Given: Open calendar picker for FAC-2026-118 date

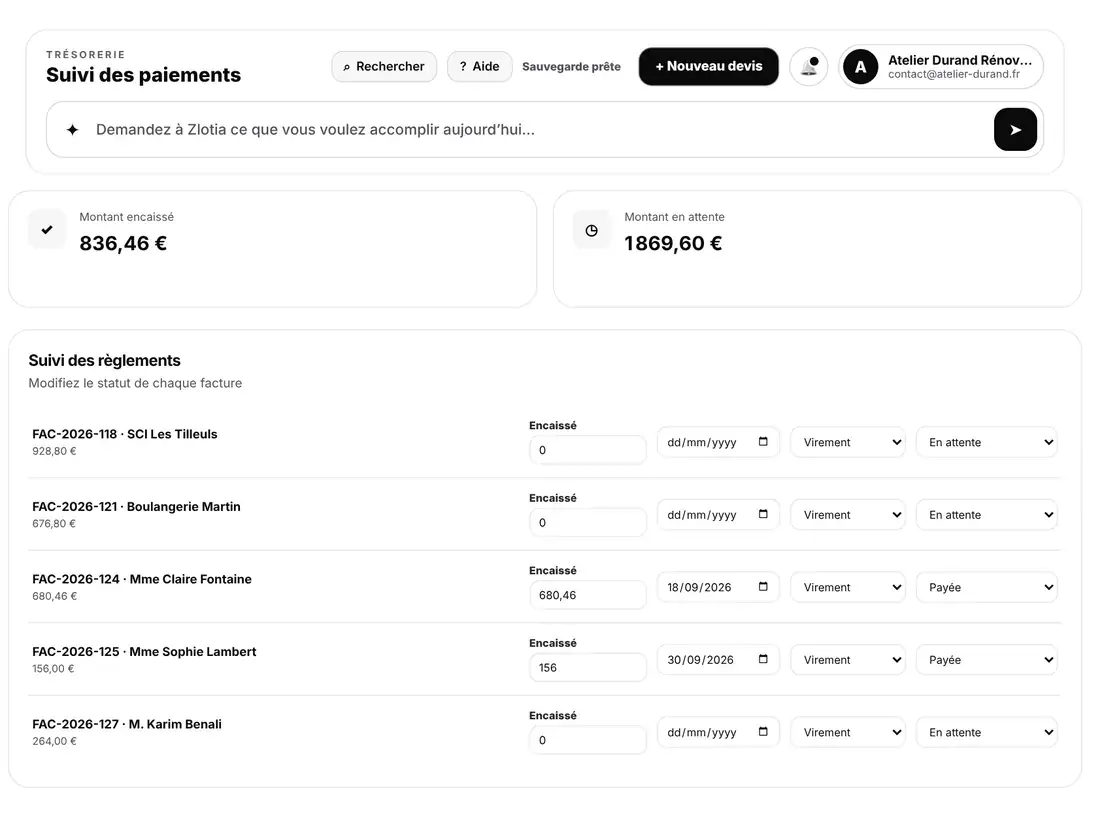Looking at the screenshot, I should point(763,442).
